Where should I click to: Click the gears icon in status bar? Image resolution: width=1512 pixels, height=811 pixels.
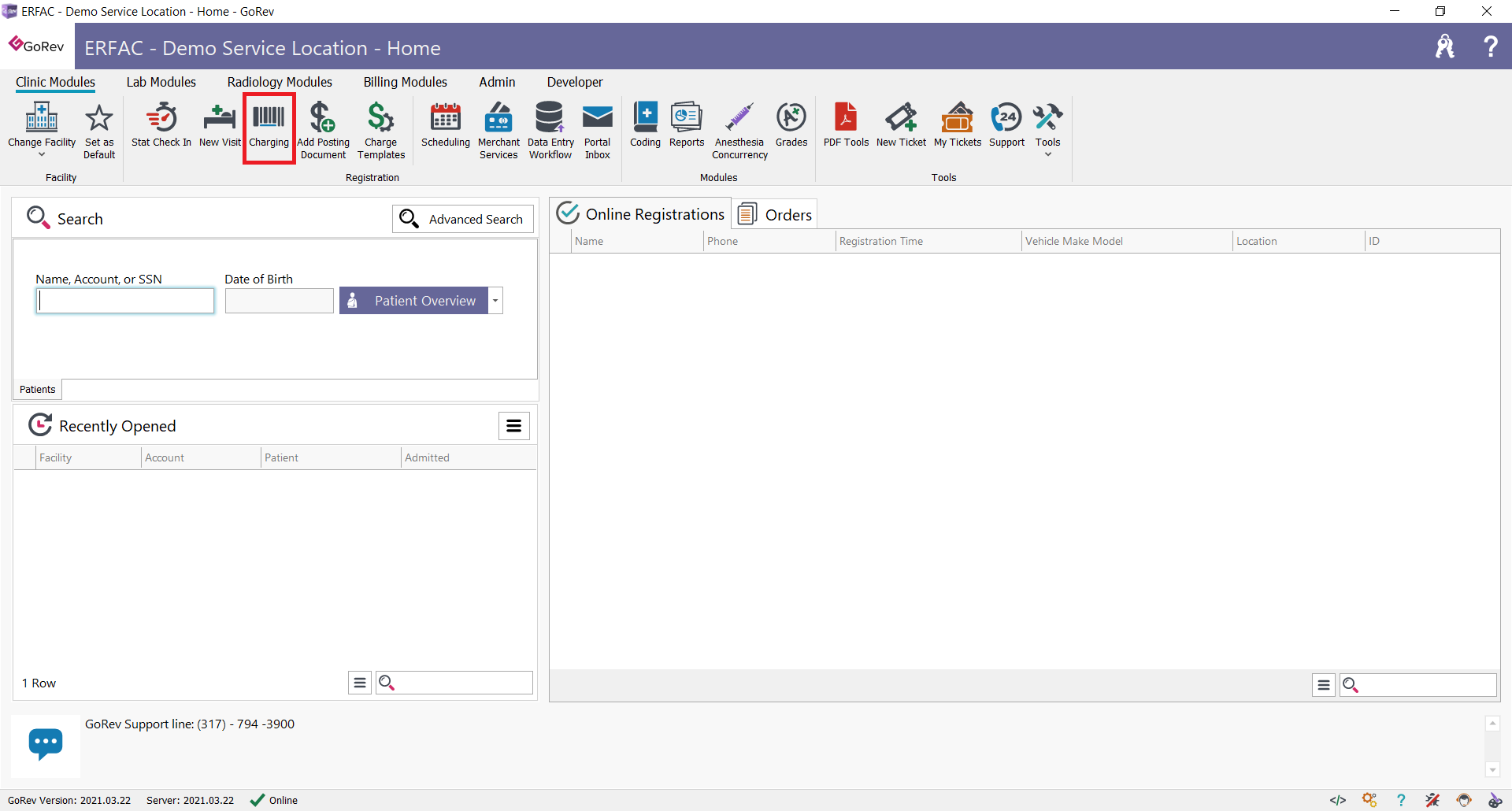tap(1369, 800)
